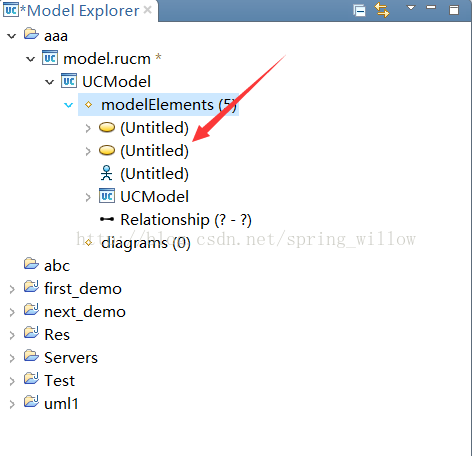
Task: Select the Test project label
Action: [x=60, y=381]
